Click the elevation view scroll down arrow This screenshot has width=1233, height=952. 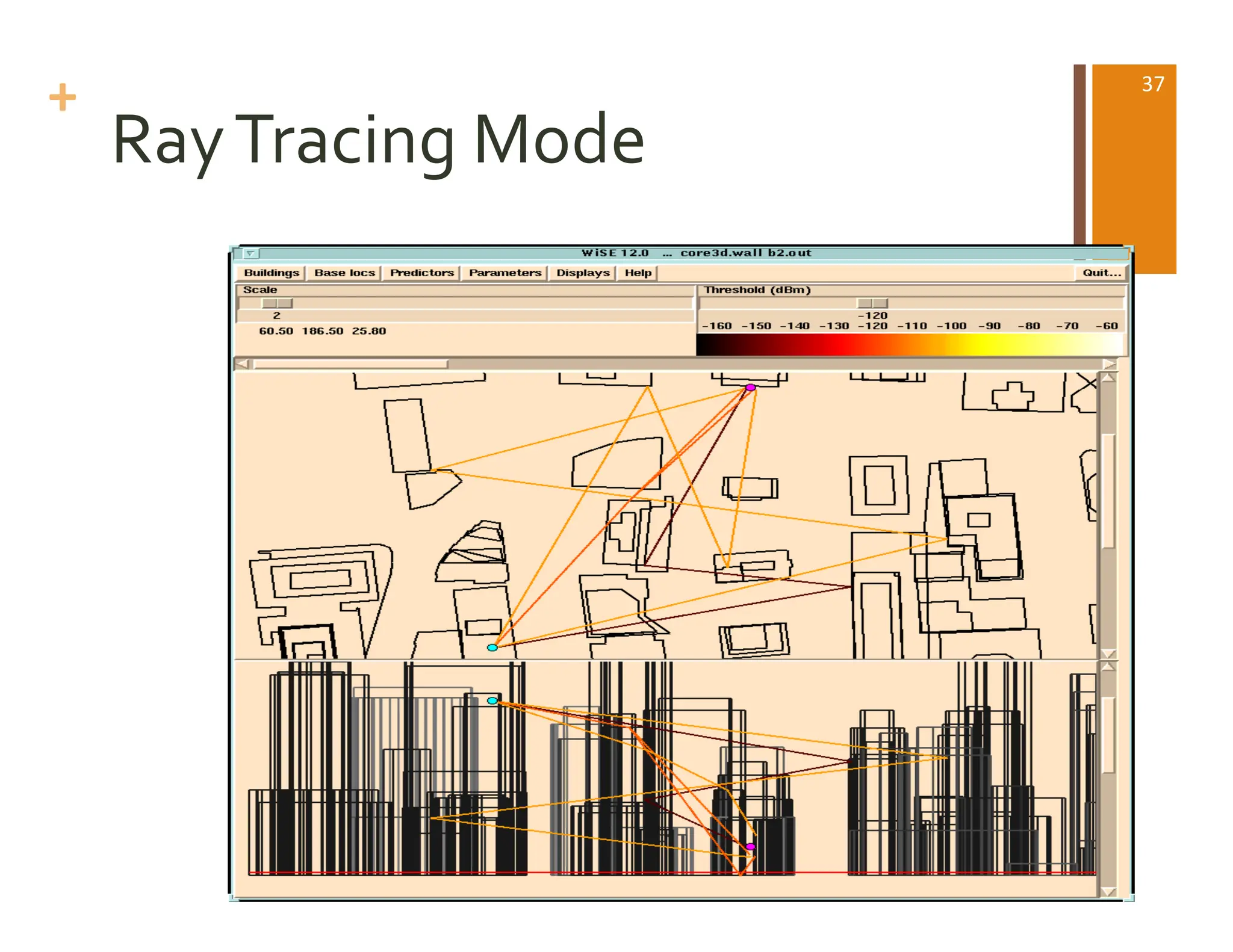point(1108,892)
